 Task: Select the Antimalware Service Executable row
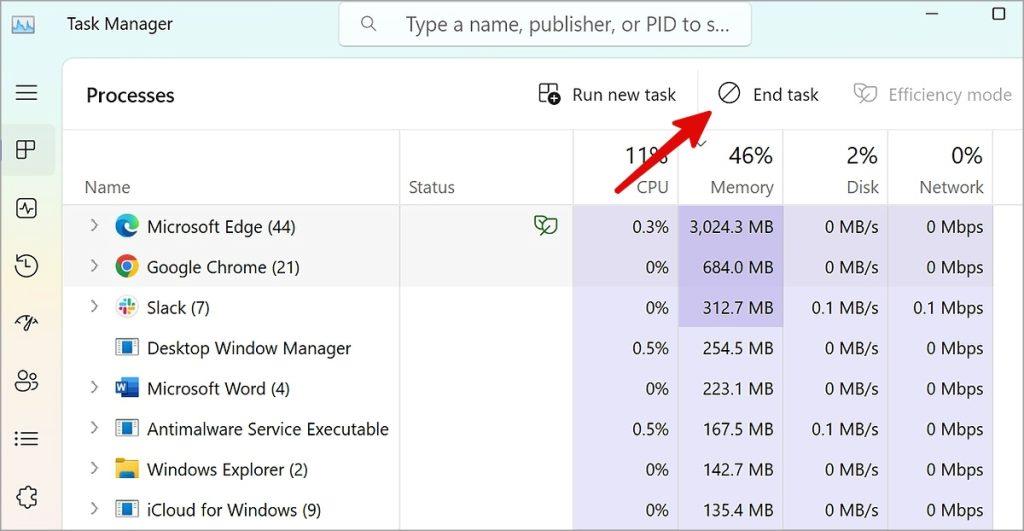pos(528,428)
